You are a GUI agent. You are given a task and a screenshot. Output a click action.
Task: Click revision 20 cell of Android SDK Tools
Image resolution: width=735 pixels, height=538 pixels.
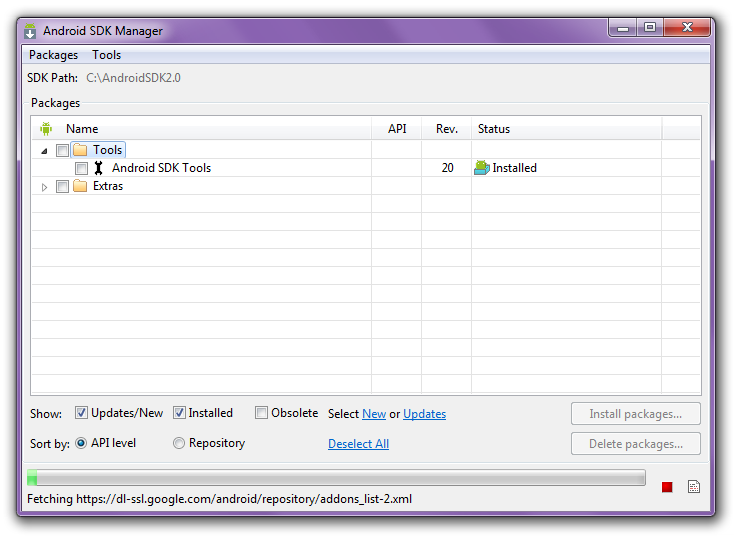tap(447, 168)
